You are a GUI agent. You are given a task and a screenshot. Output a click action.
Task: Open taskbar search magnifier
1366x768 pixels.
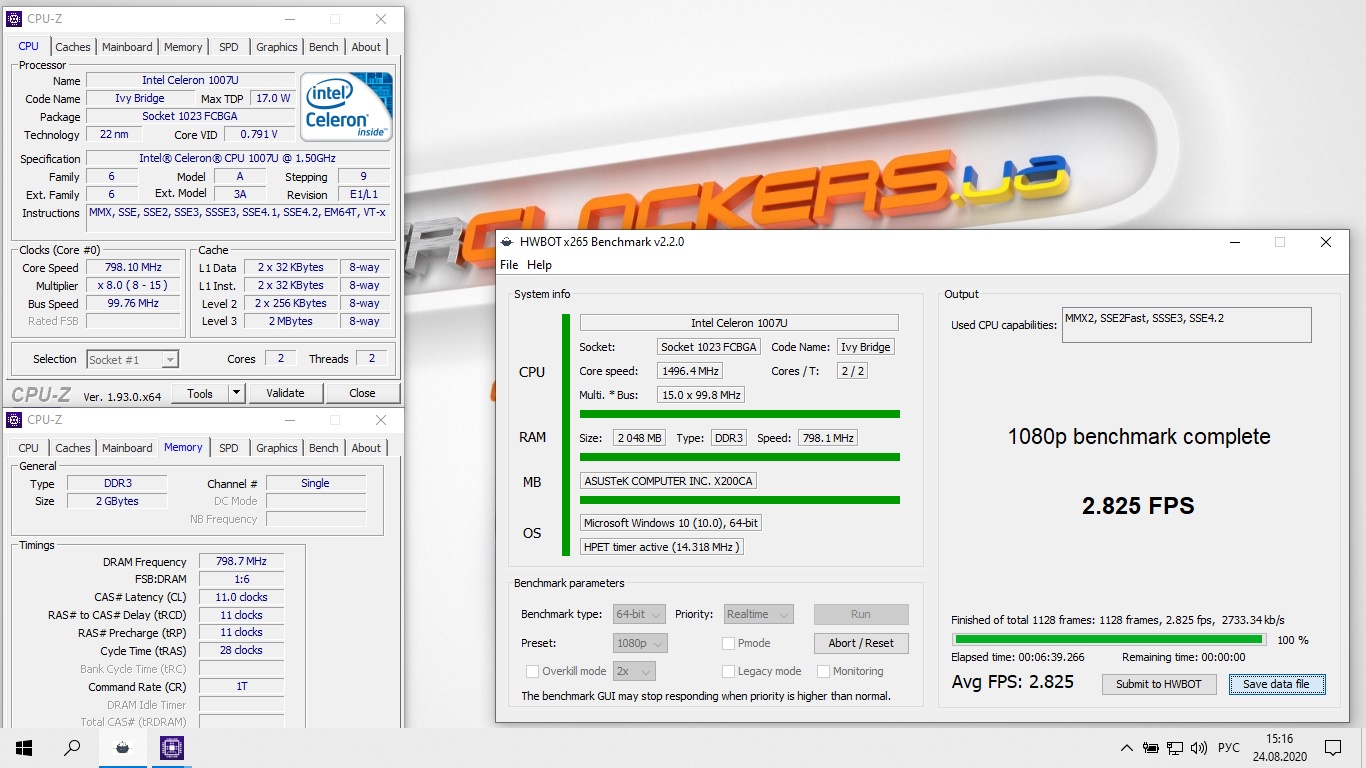pyautogui.click(x=72, y=747)
